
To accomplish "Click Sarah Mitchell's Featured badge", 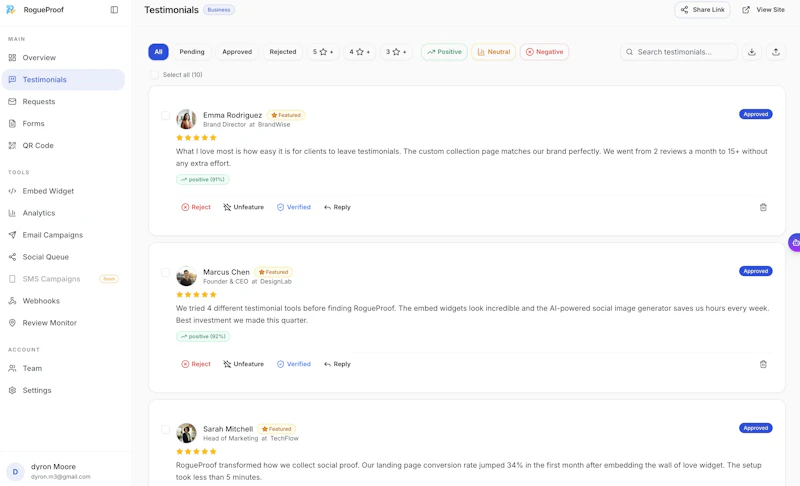I will 277,429.
